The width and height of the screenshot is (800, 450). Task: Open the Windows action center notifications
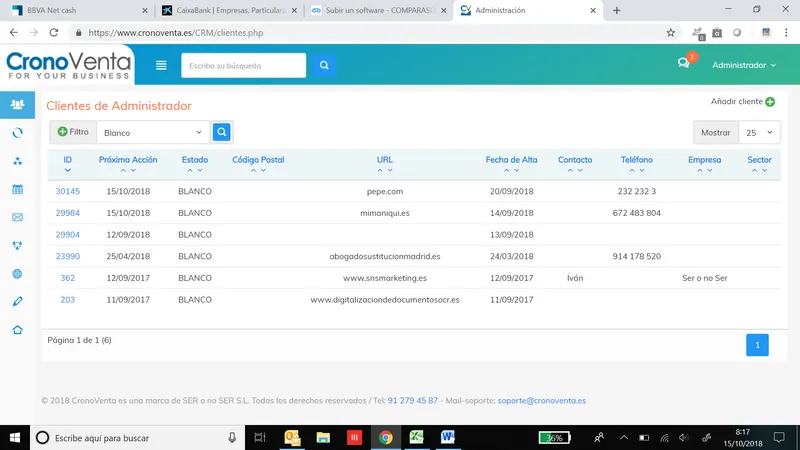[779, 437]
